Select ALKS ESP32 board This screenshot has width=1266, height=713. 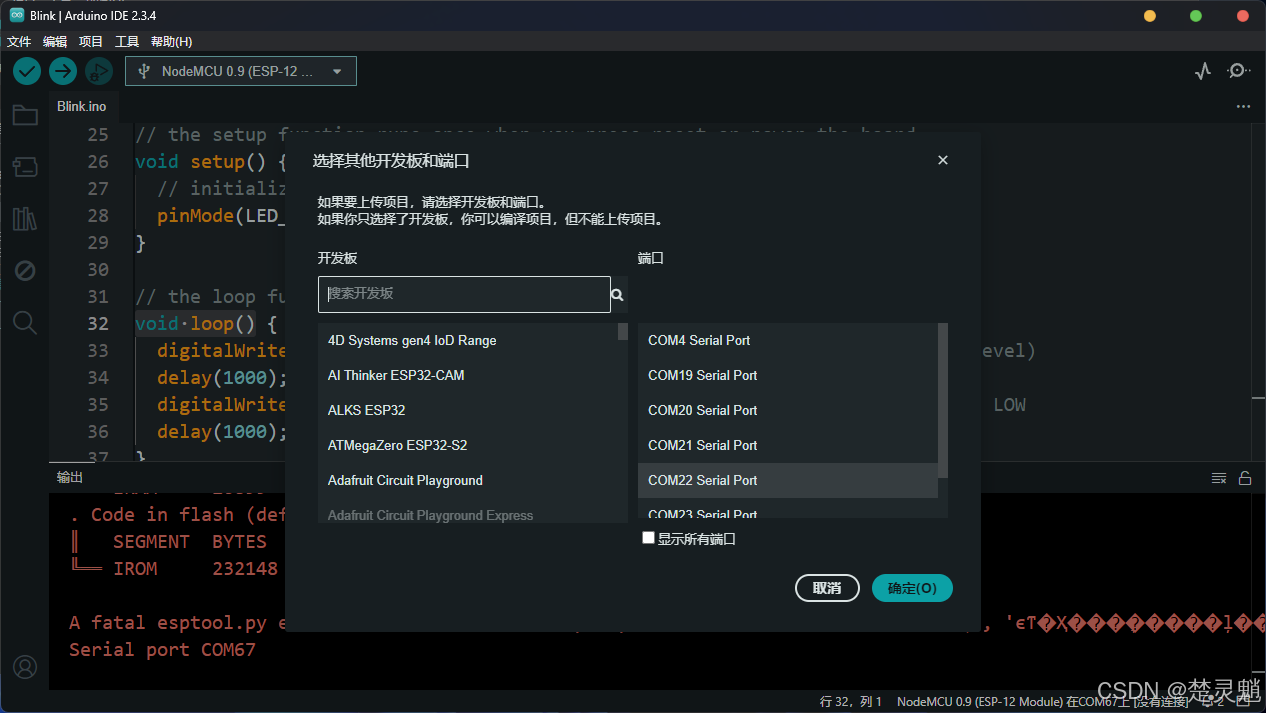[468, 410]
